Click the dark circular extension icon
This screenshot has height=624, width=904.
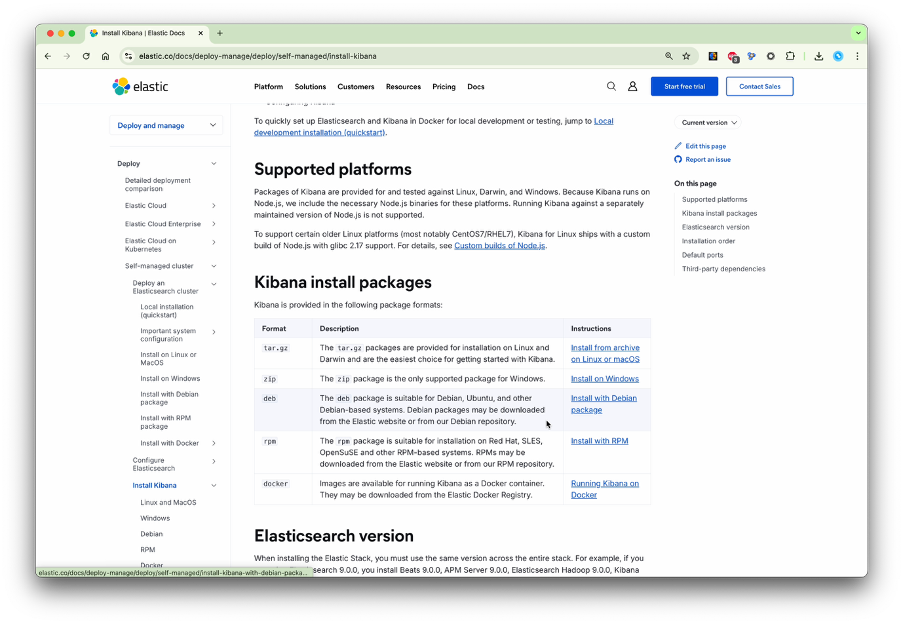[771, 57]
